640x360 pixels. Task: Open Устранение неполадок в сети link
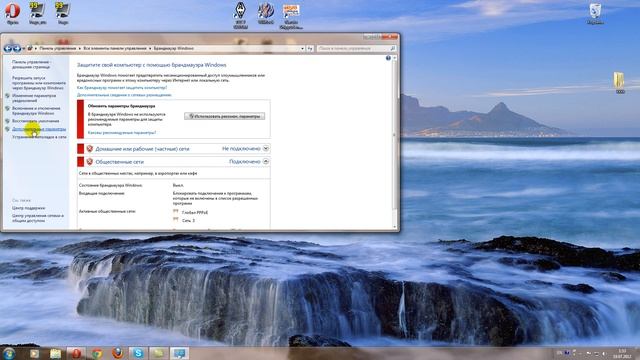39,137
